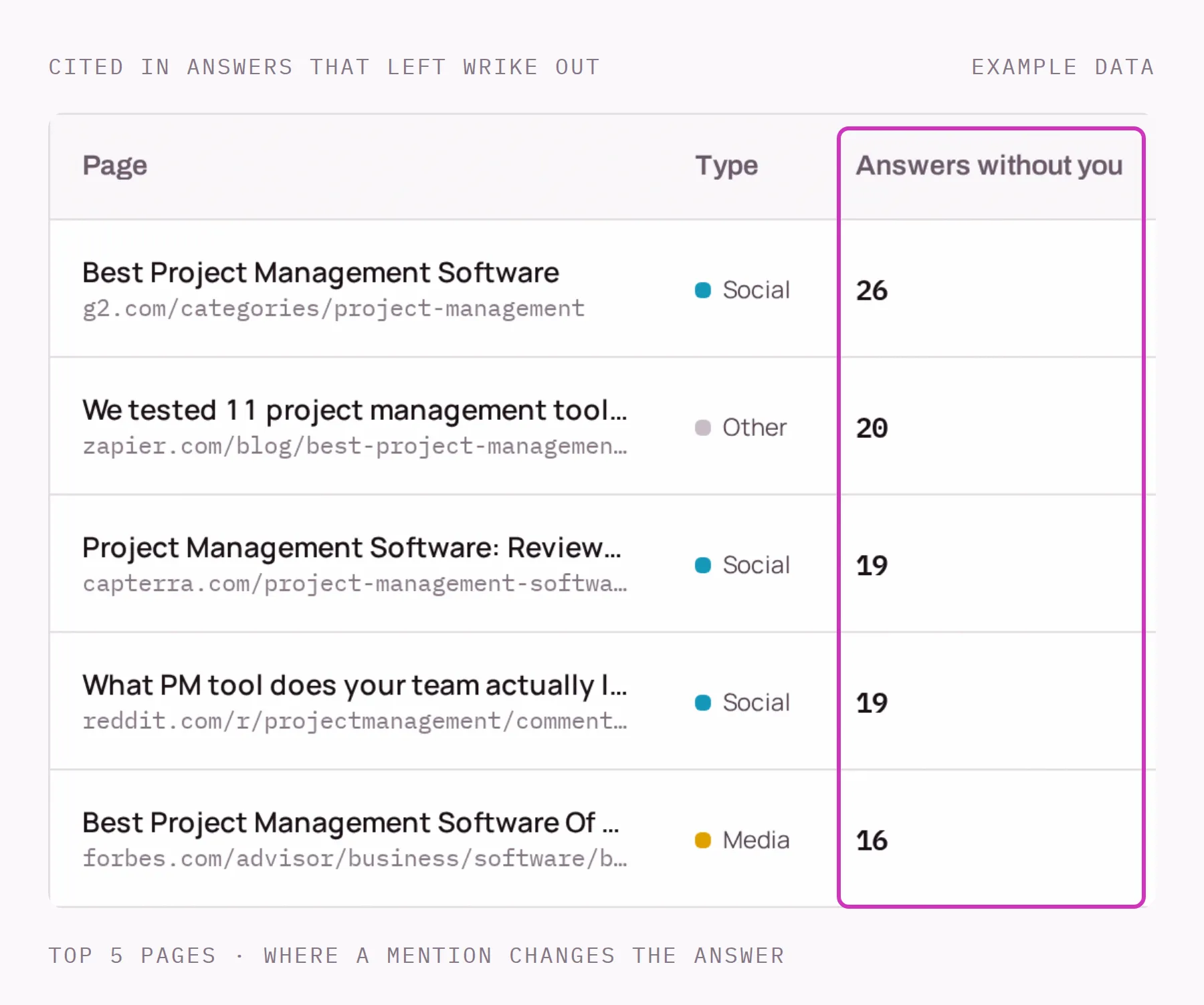Click the Social label in reddit row
Screen dimensions: 1204x1005
756,703
